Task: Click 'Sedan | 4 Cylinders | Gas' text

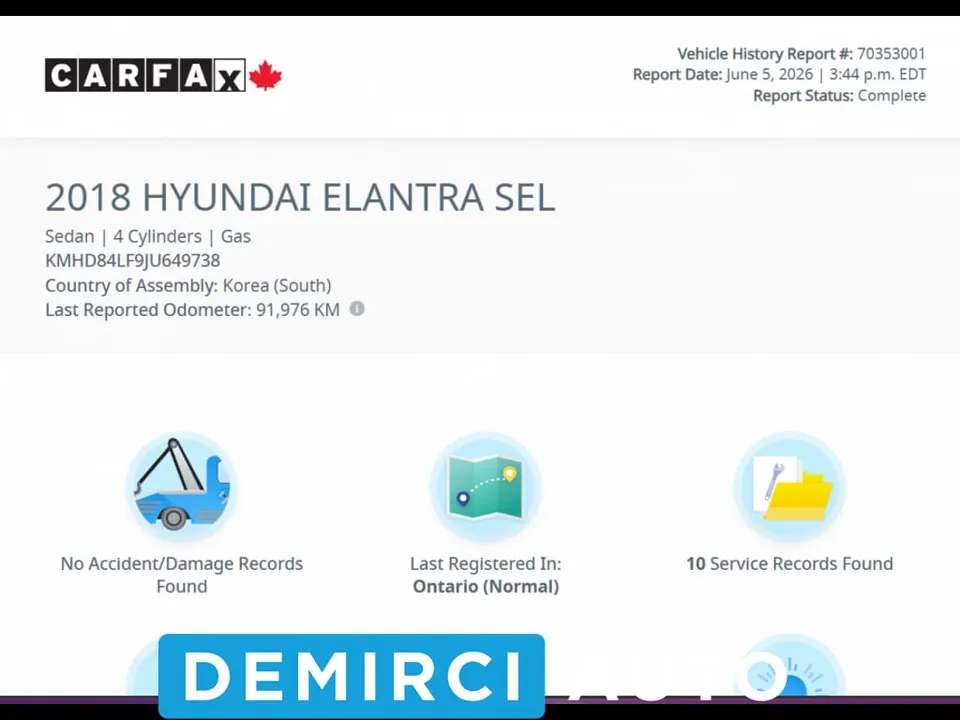Action: pyautogui.click(x=148, y=236)
